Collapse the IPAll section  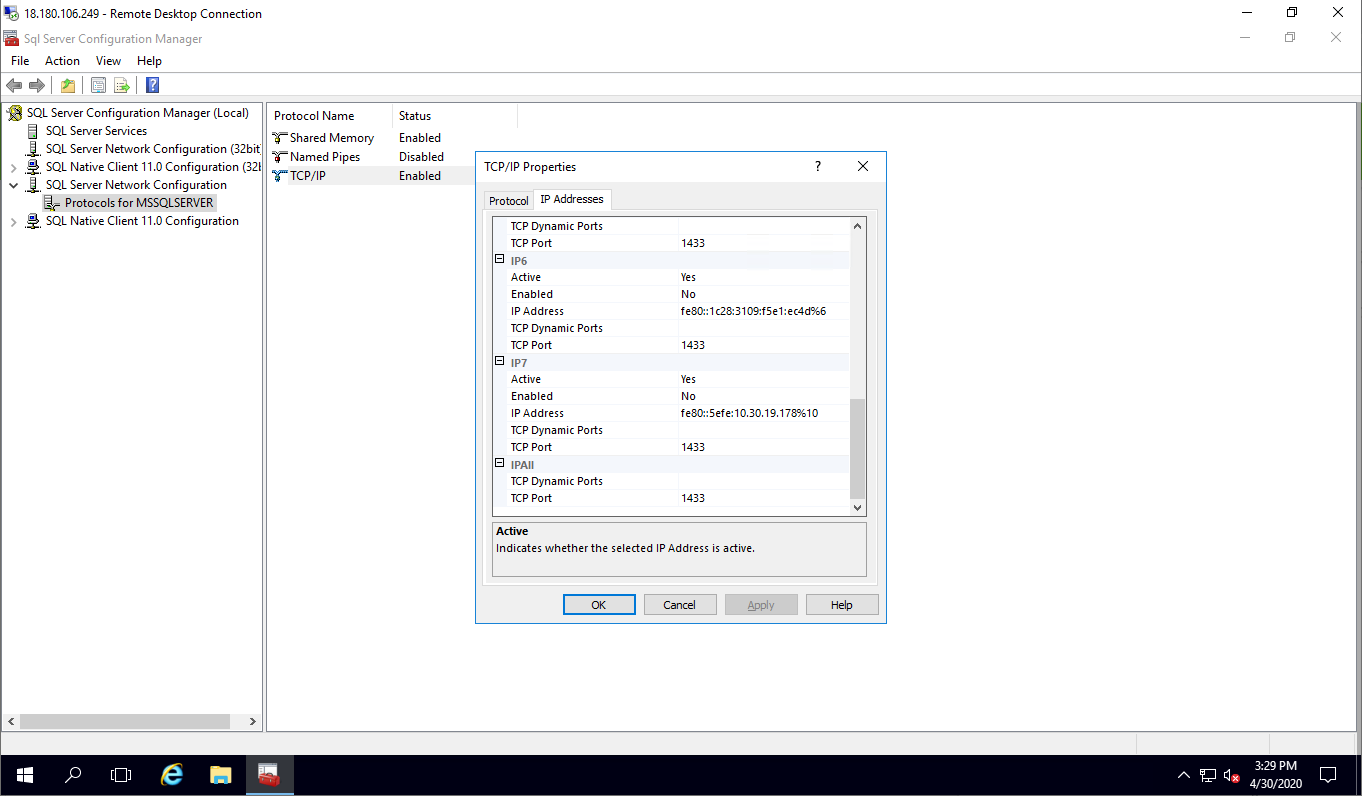tap(500, 464)
